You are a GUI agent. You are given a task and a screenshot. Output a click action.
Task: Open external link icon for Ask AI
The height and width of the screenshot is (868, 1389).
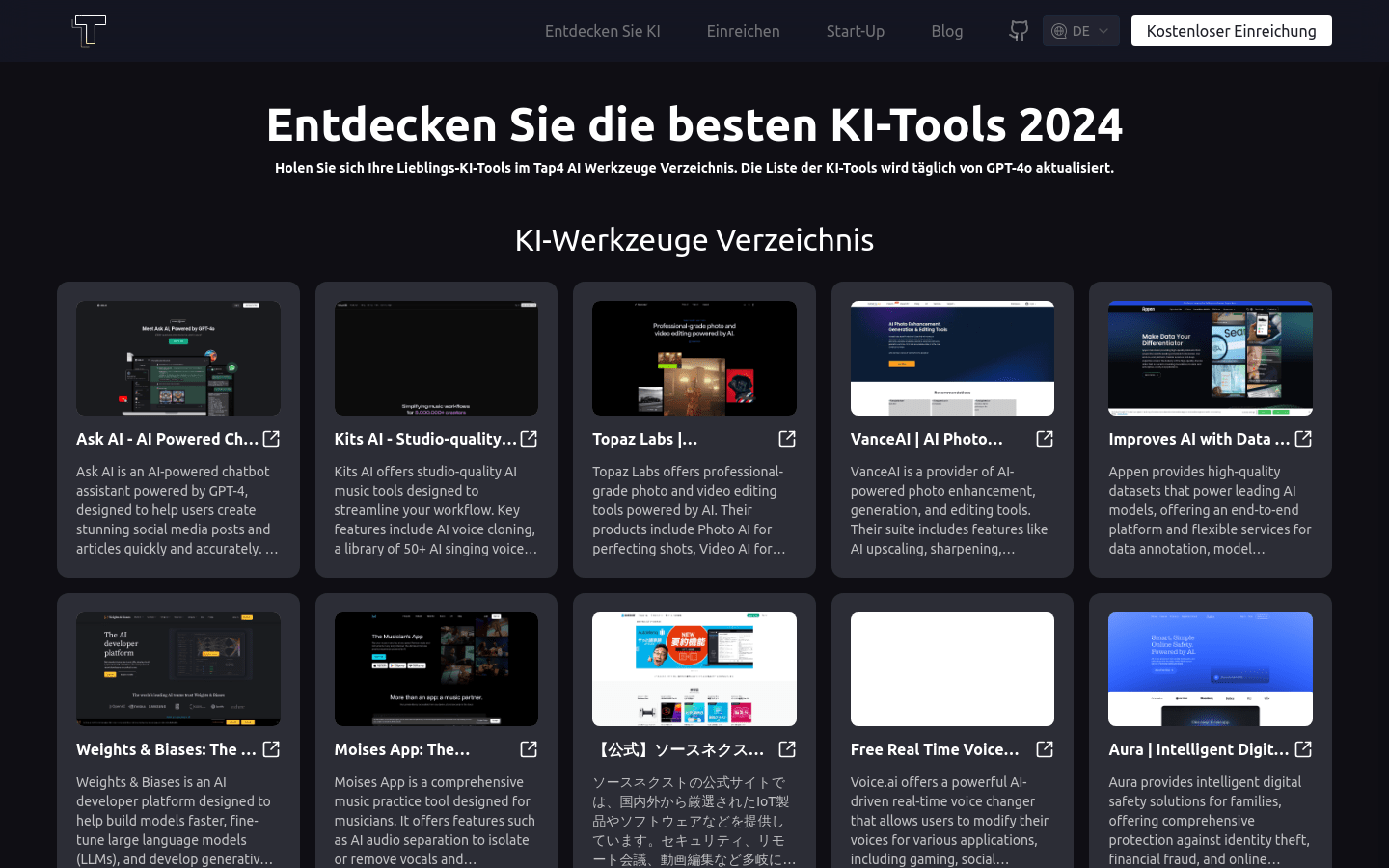pos(271,439)
